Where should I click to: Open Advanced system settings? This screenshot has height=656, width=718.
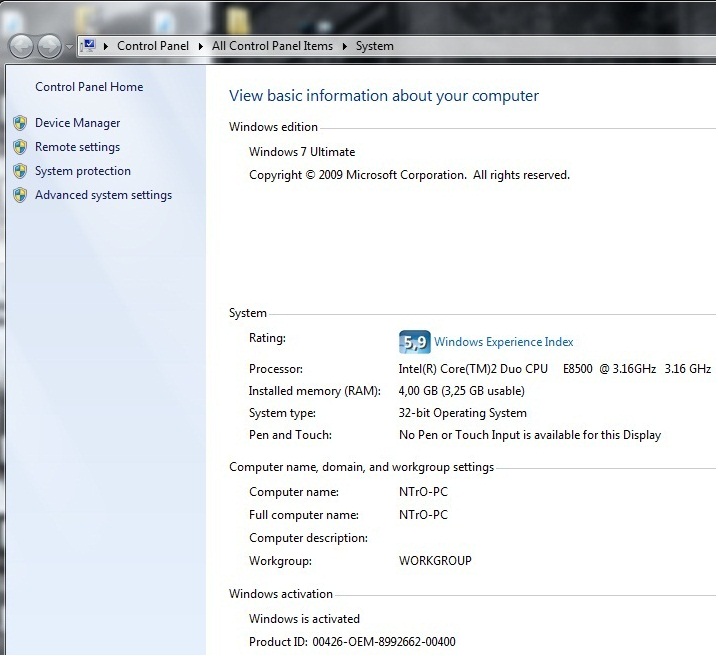coord(103,195)
